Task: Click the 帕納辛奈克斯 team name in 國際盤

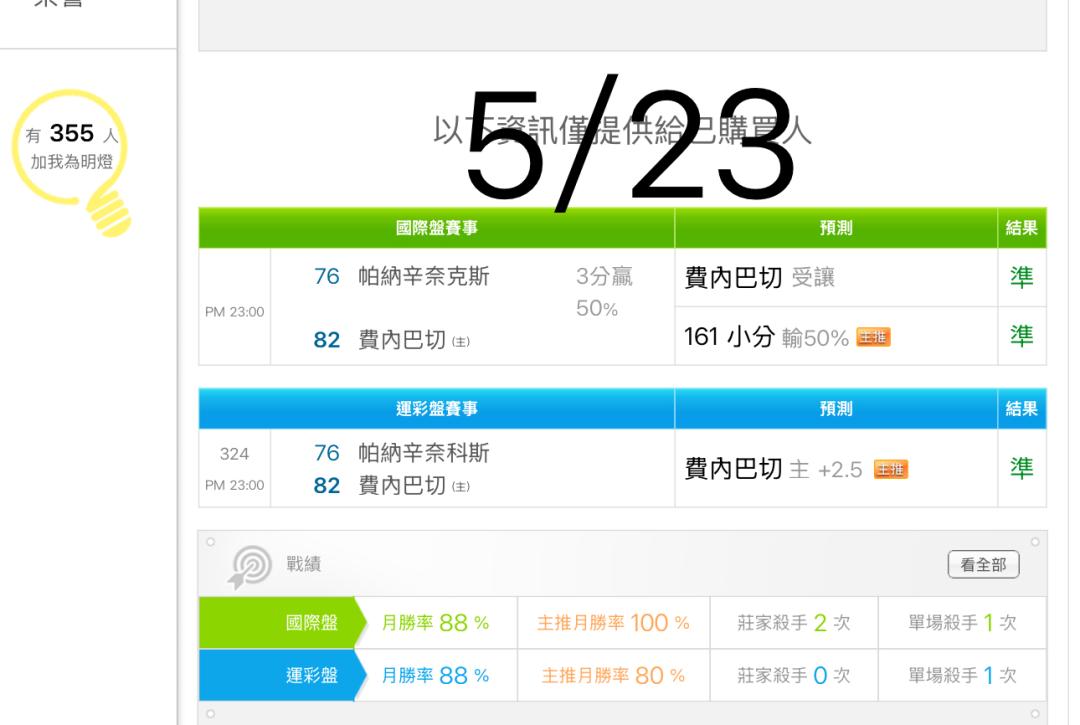Action: 424,277
